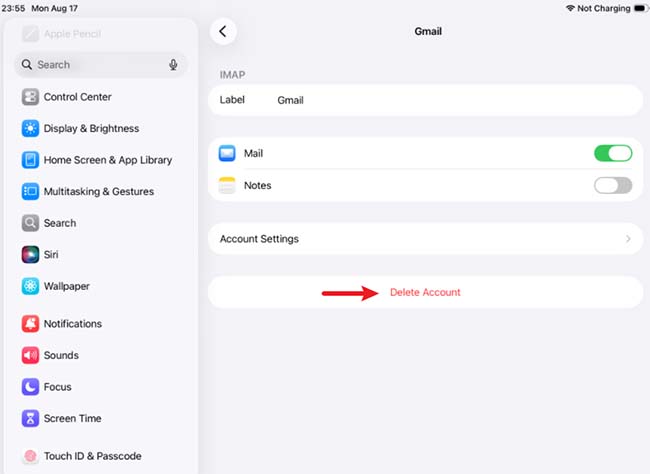650x474 pixels.
Task: Tap the back chevron button
Action: click(x=223, y=31)
